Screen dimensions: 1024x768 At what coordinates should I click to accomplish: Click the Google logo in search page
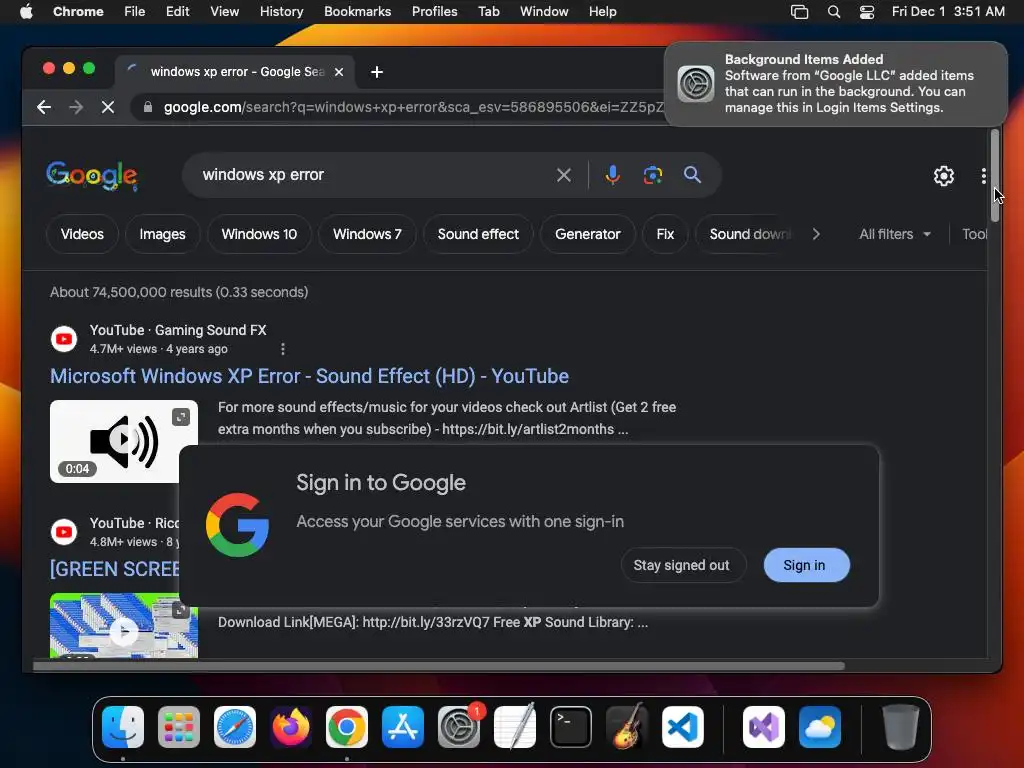point(91,176)
